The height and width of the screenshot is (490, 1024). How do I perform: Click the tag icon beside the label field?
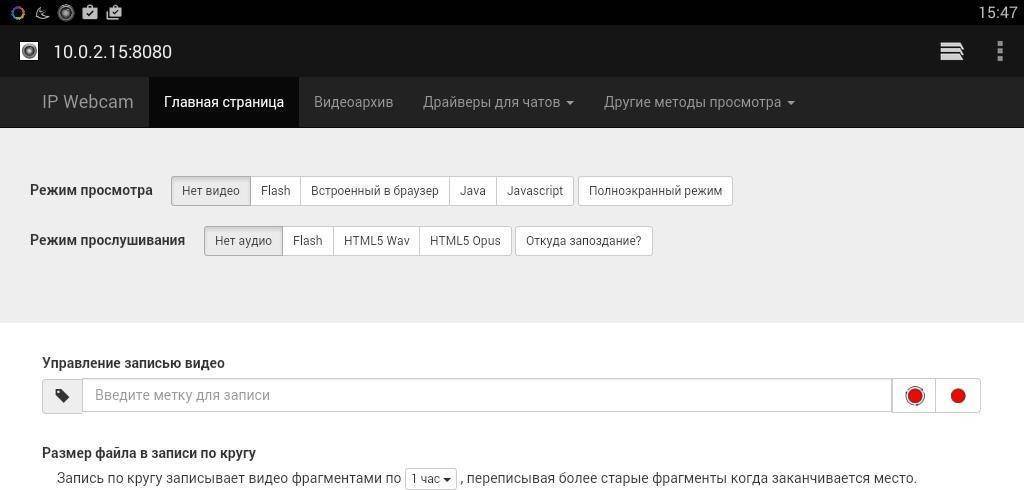62,396
